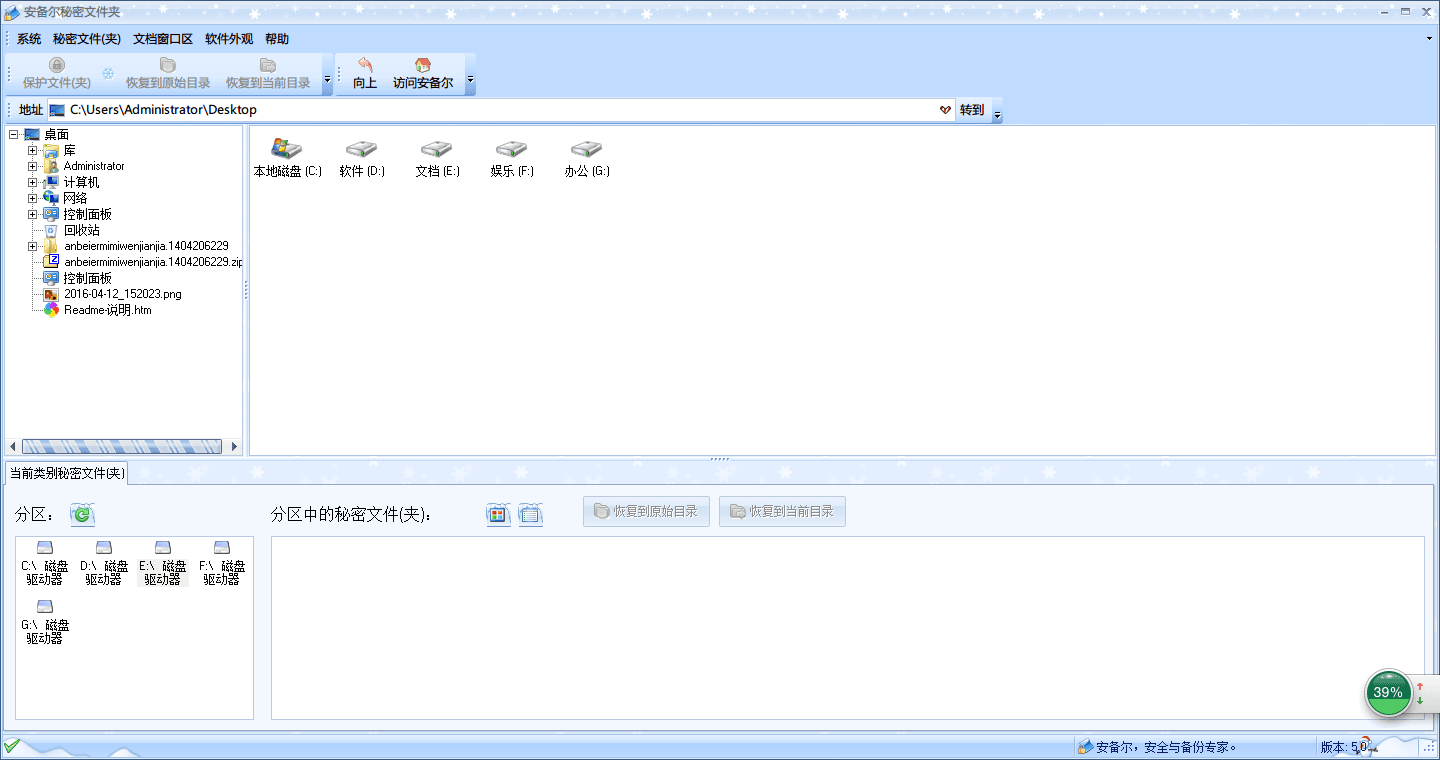The height and width of the screenshot is (760, 1440).
Task: Open the address bar history dropdown
Action: click(x=945, y=110)
